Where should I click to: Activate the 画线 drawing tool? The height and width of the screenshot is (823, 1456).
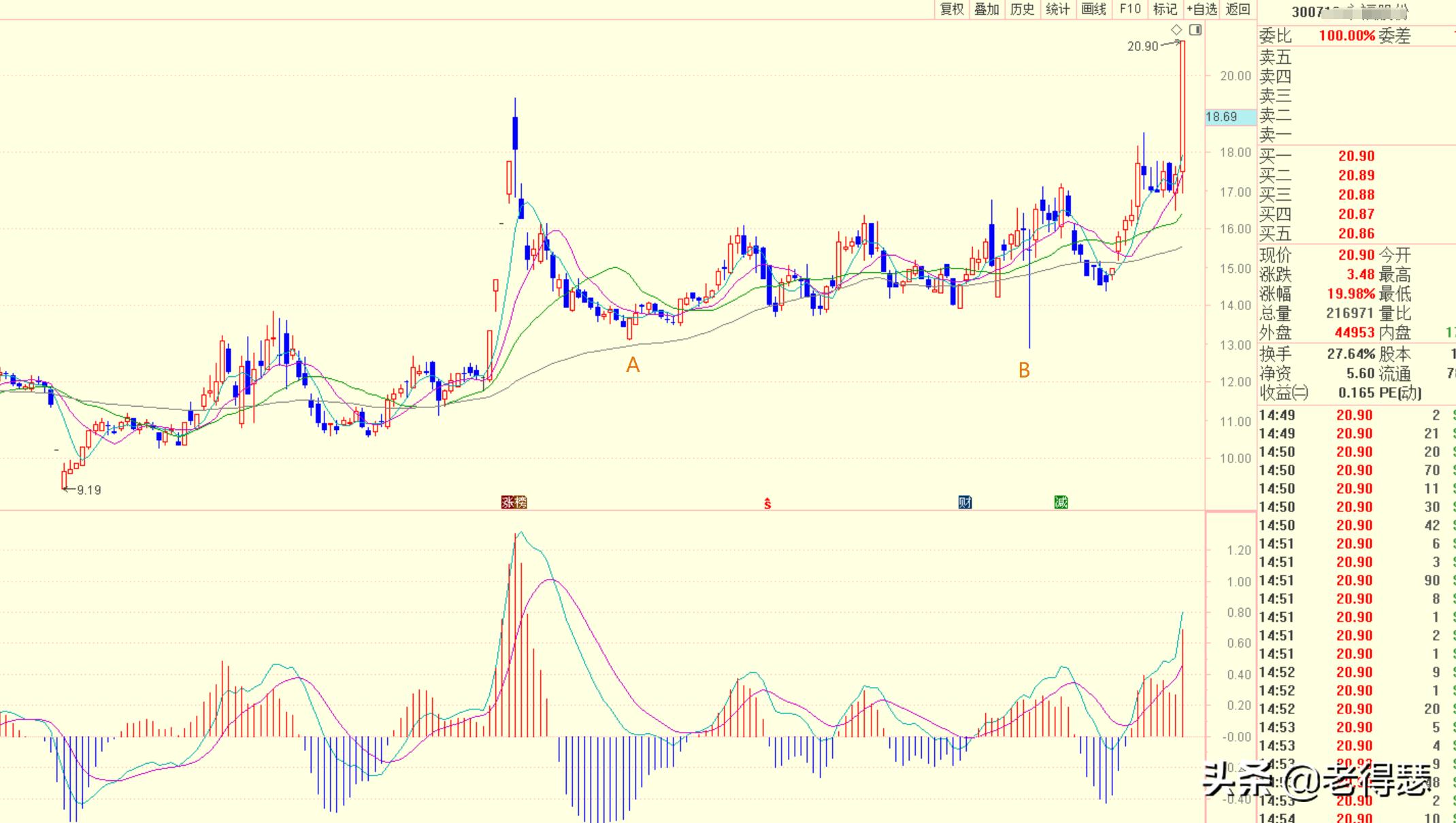coord(1093,9)
